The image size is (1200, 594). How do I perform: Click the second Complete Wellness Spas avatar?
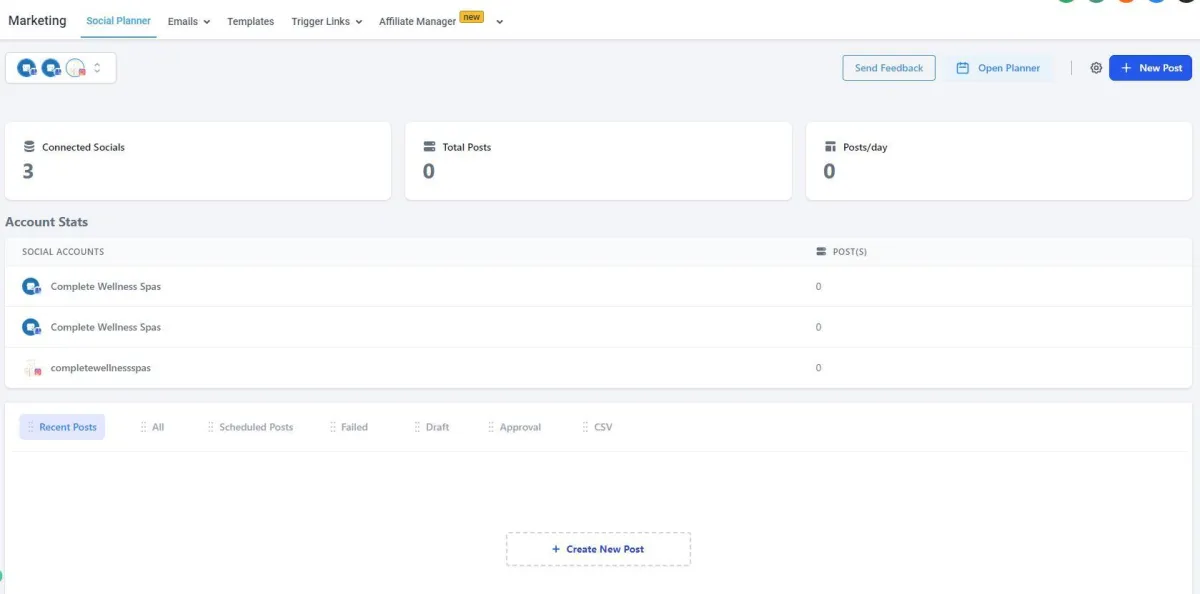[31, 327]
